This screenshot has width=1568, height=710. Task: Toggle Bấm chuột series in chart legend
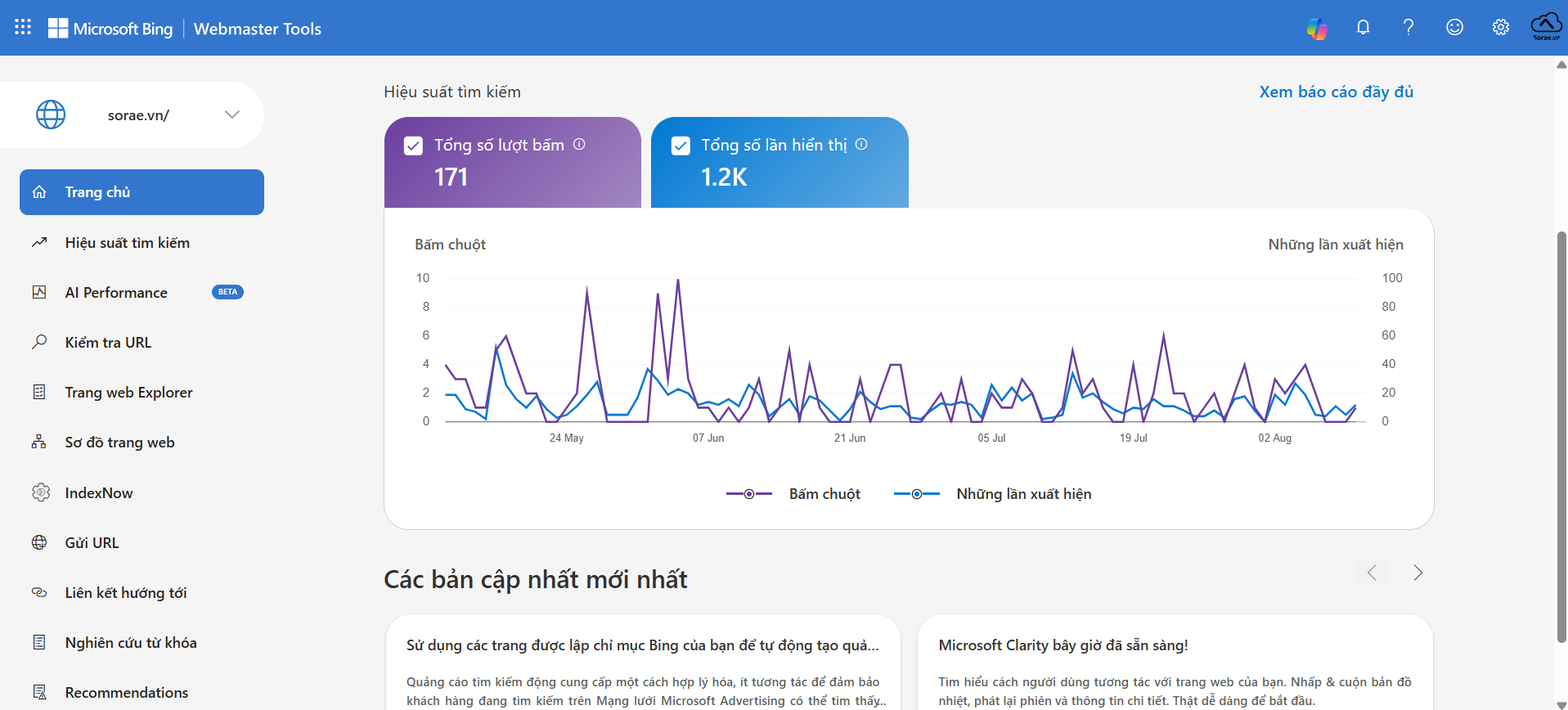coord(793,494)
